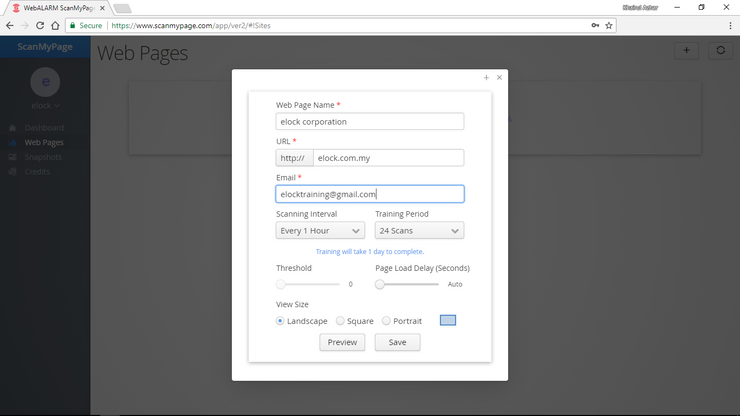
Task: Click Dashboard icon in sidebar
Action: click(x=13, y=128)
